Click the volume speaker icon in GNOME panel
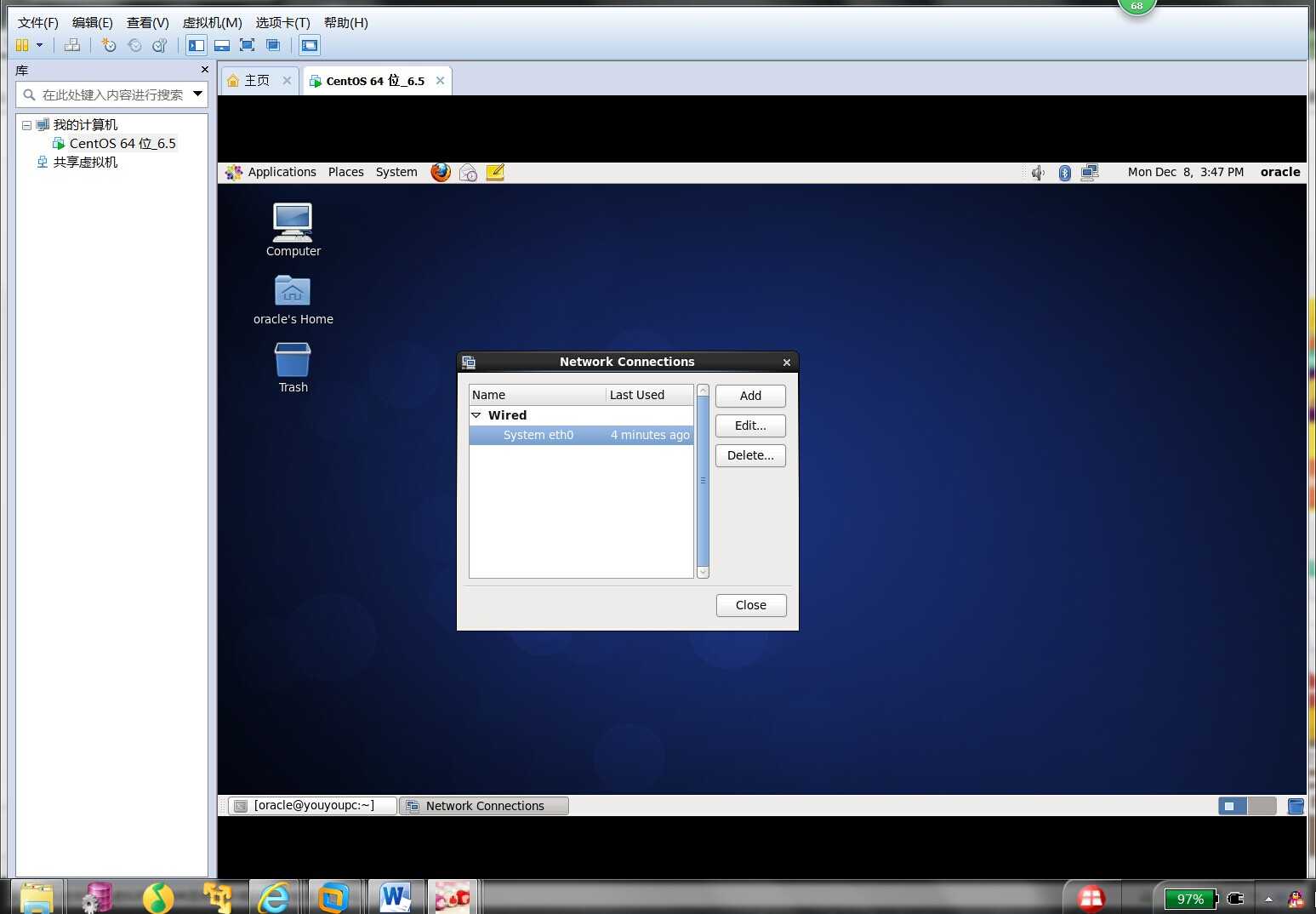1316x914 pixels. click(1038, 173)
